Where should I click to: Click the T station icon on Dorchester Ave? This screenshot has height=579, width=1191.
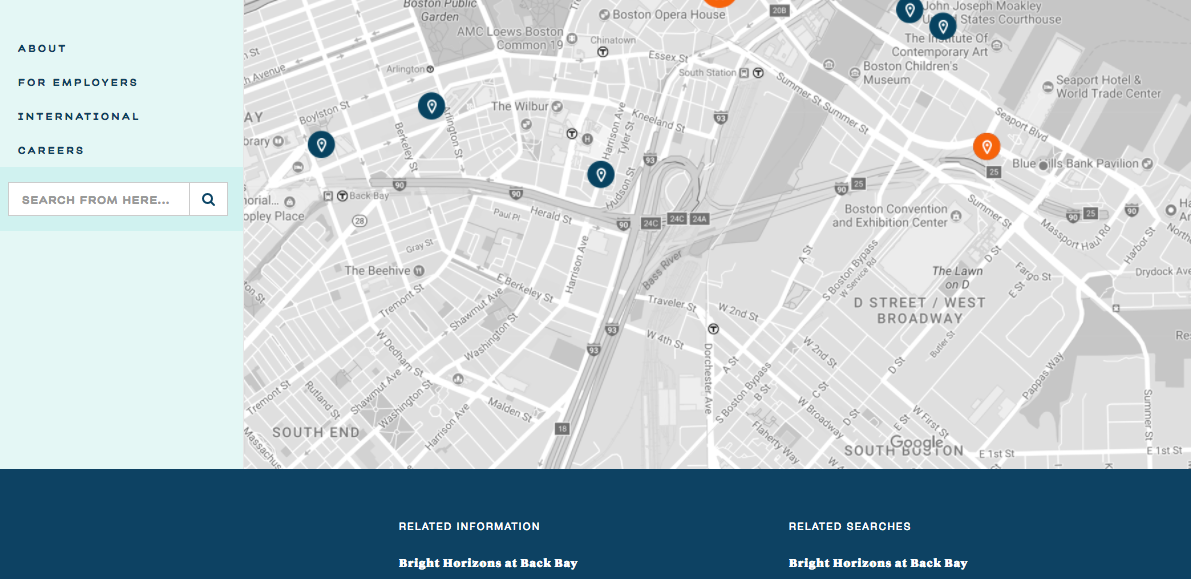(713, 329)
